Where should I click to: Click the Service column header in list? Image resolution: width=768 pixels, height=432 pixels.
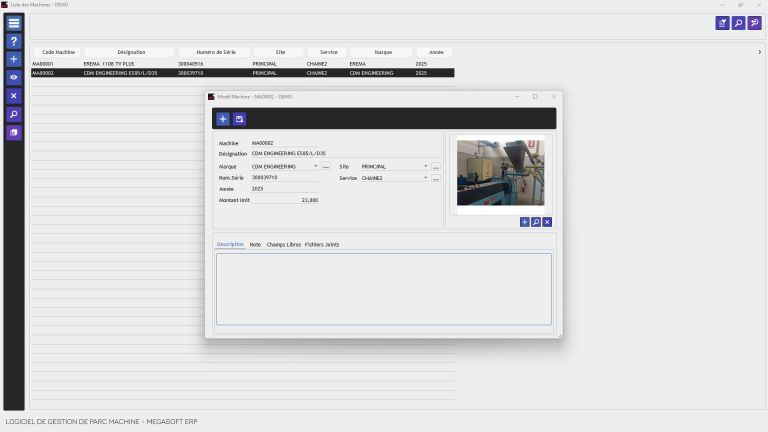click(x=328, y=52)
